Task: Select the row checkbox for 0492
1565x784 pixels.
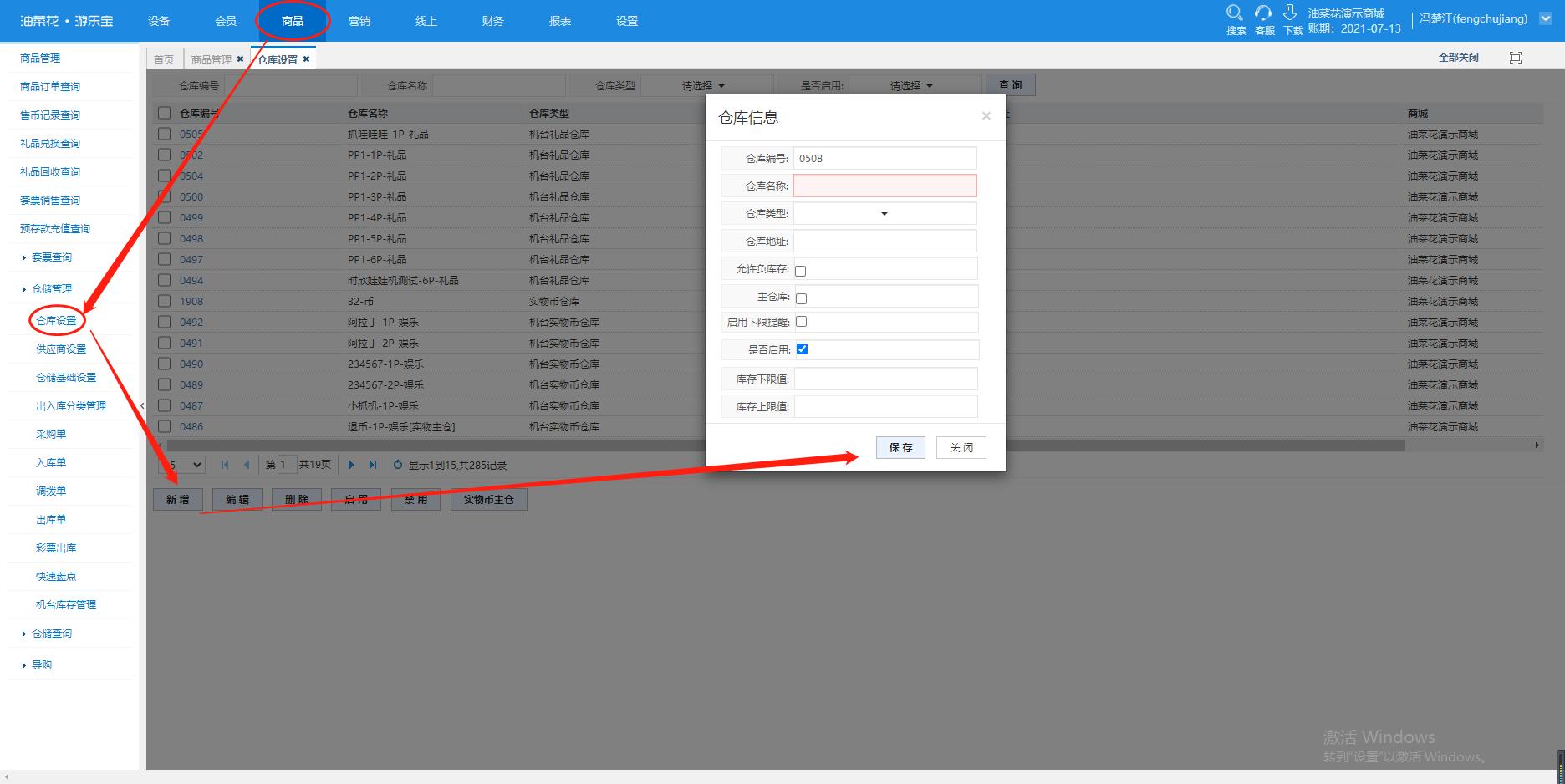Action: coord(164,322)
